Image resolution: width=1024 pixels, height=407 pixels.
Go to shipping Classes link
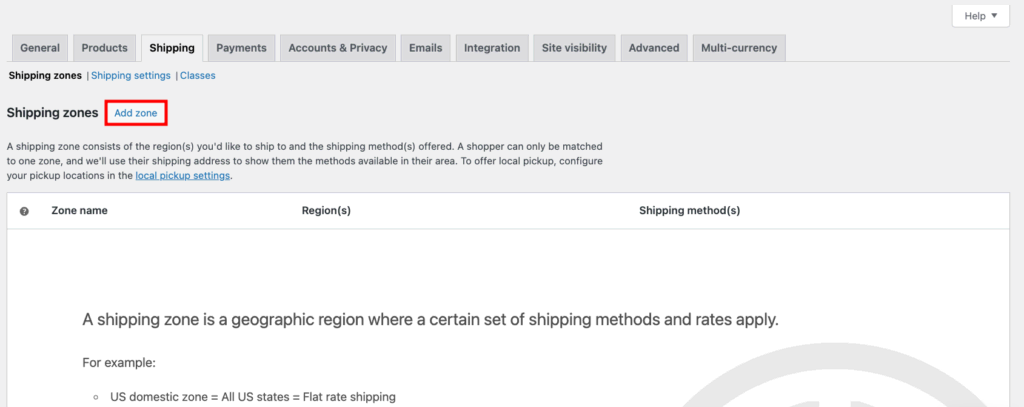pos(198,75)
